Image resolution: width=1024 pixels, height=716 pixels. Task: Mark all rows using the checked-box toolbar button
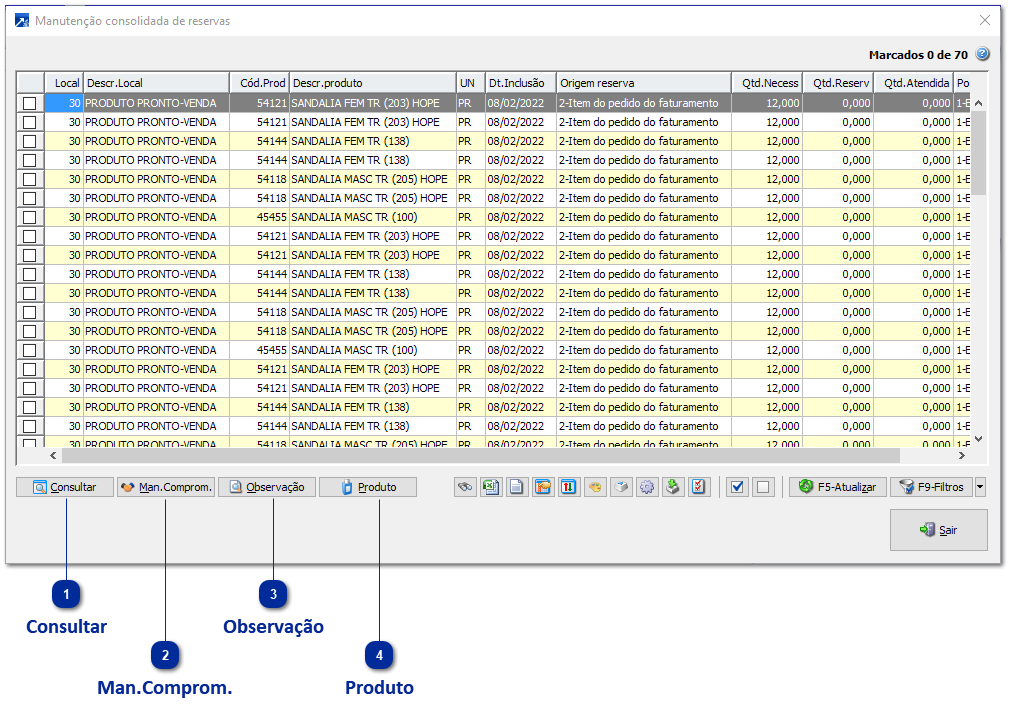[738, 487]
